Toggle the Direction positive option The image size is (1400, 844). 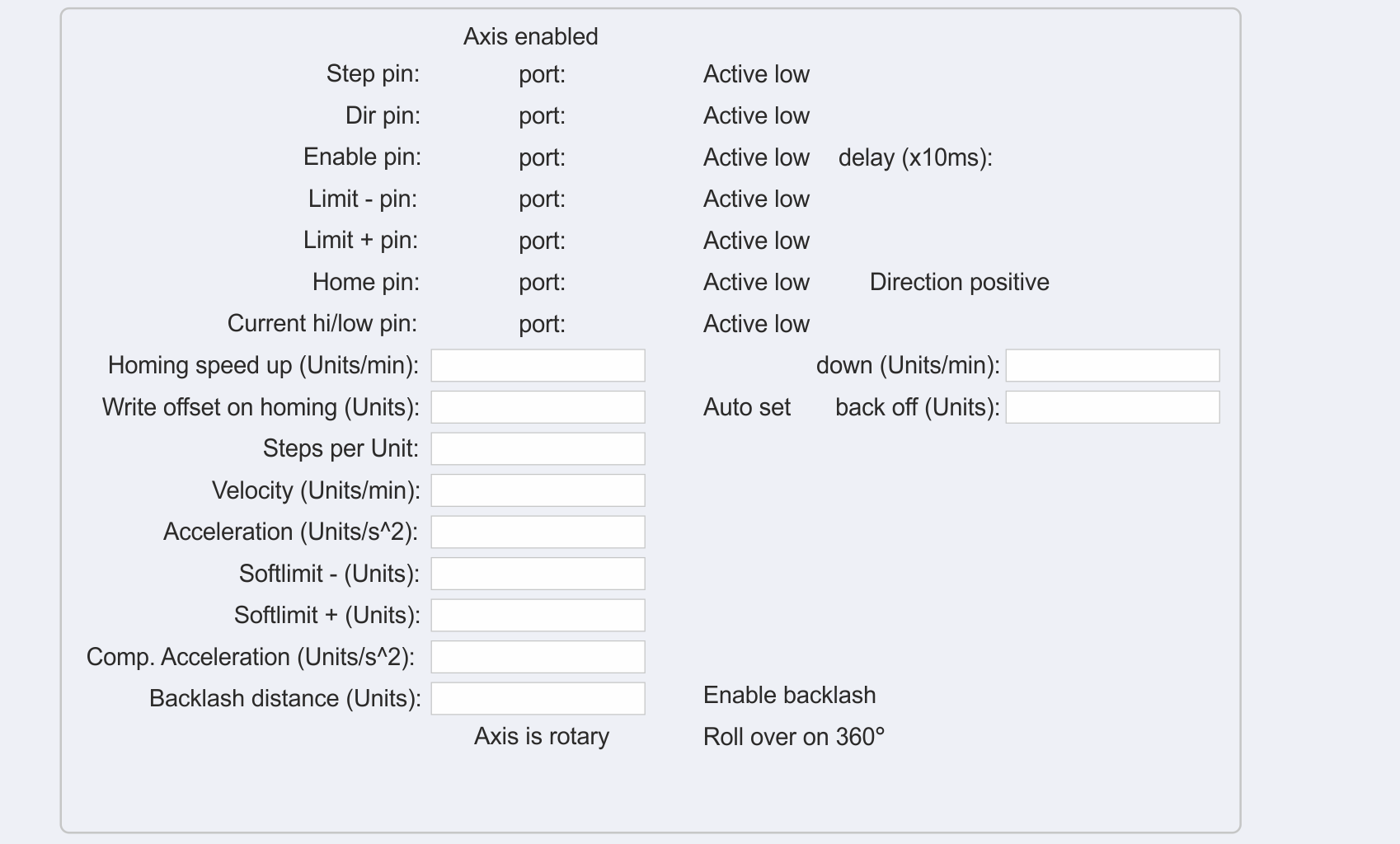[x=959, y=283]
